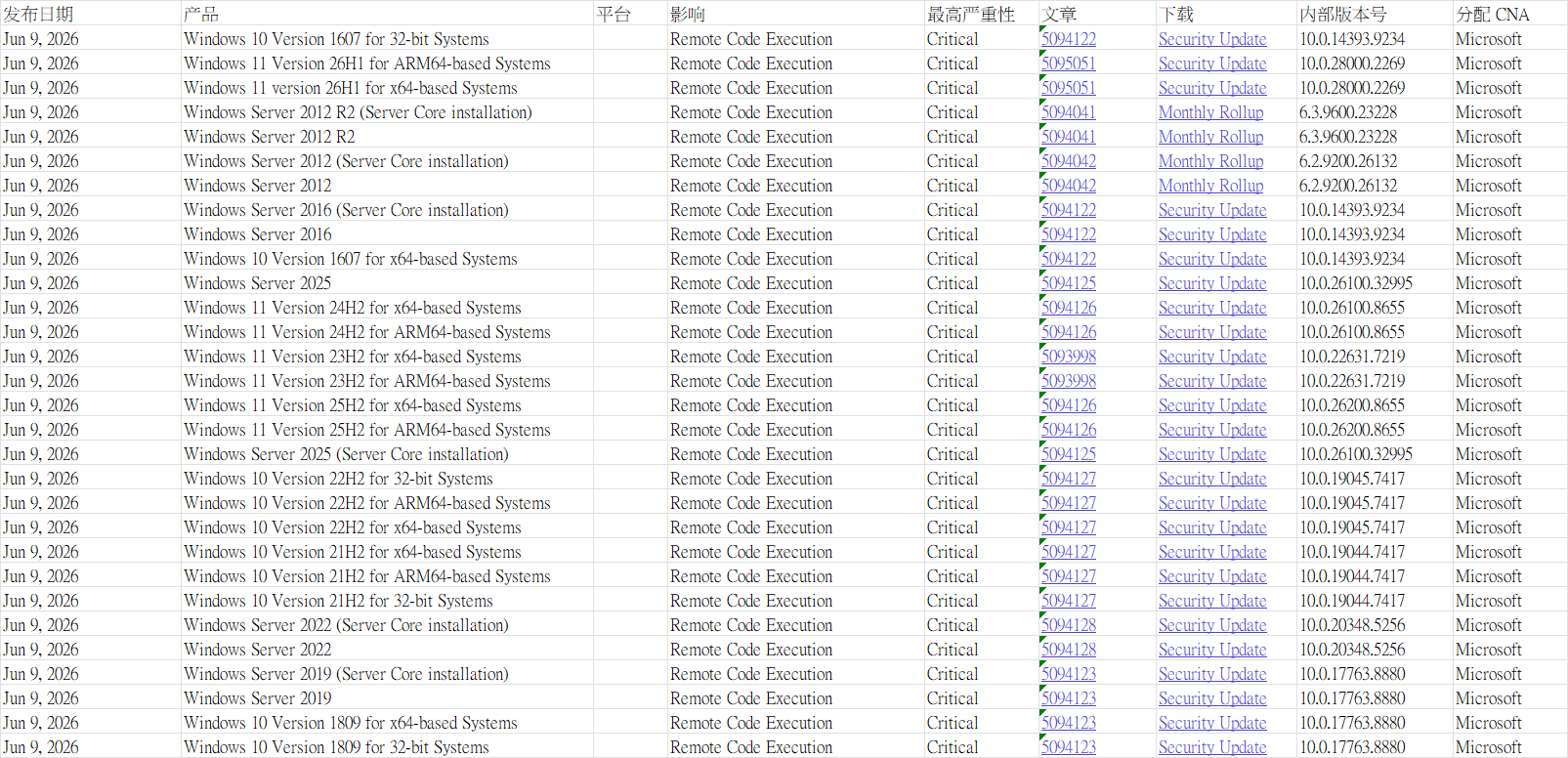Image resolution: width=1568 pixels, height=758 pixels.
Task: Open article 5094042 in Server 2012 Server Core row
Action: tap(1069, 161)
